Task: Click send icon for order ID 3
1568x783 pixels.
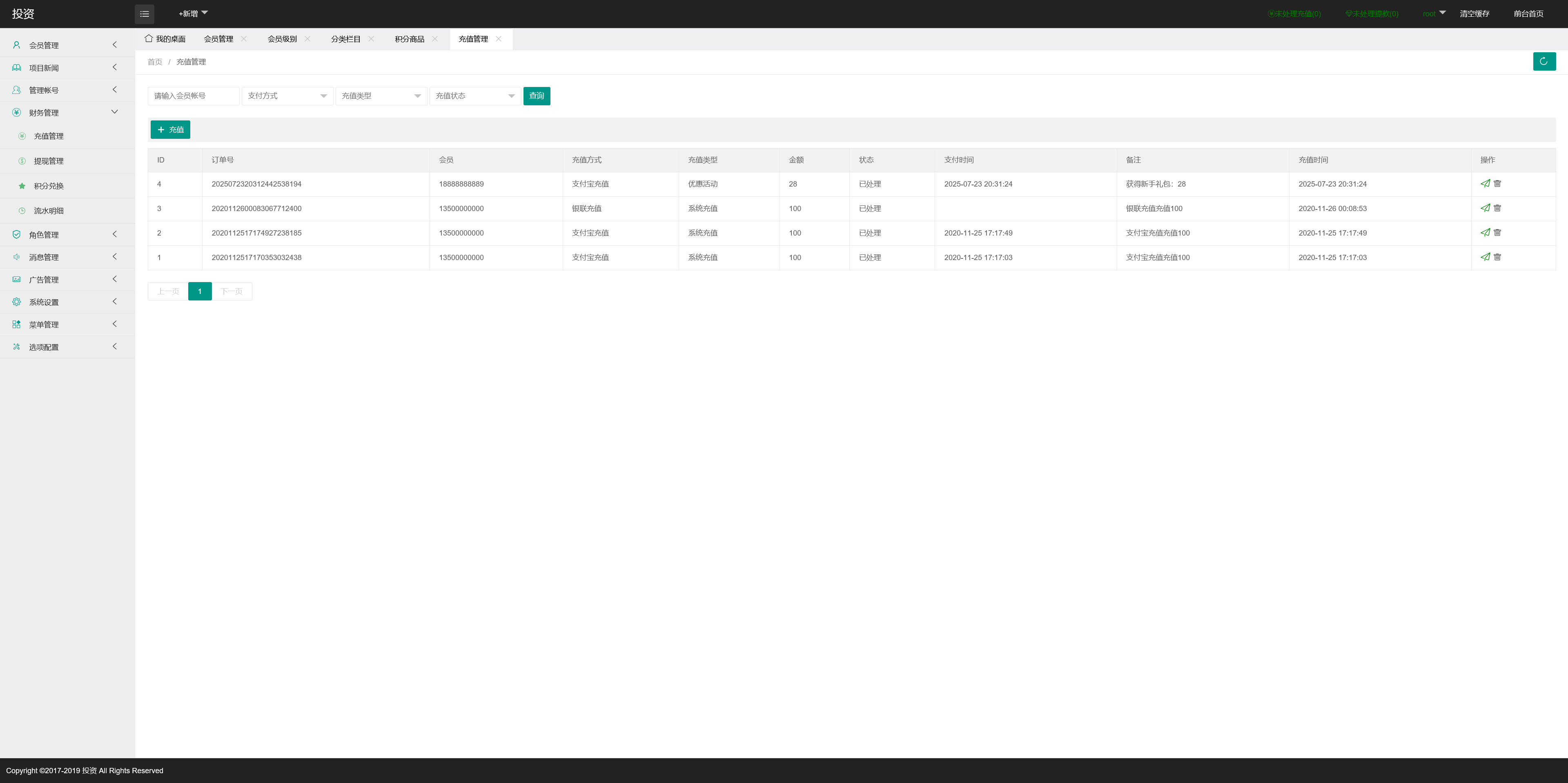Action: (1485, 208)
